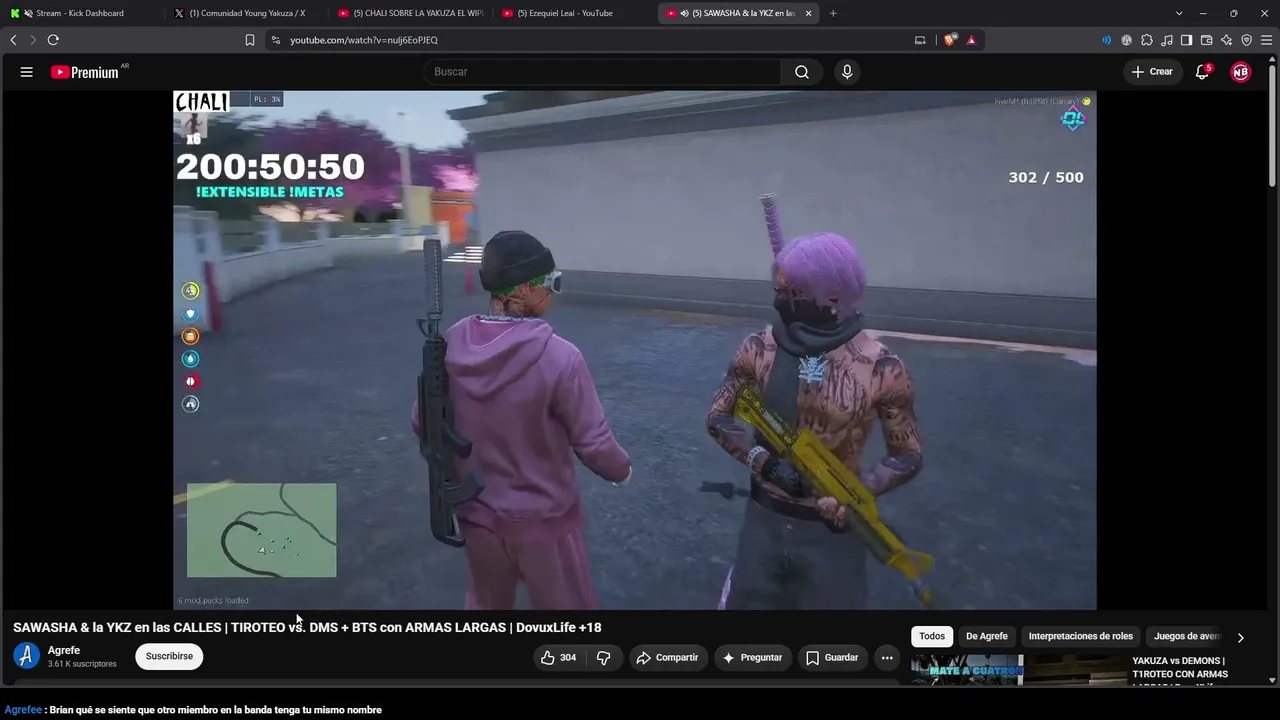This screenshot has width=1280, height=720.
Task: Subscribe to Agrefe with Suscribirse
Action: pos(169,656)
